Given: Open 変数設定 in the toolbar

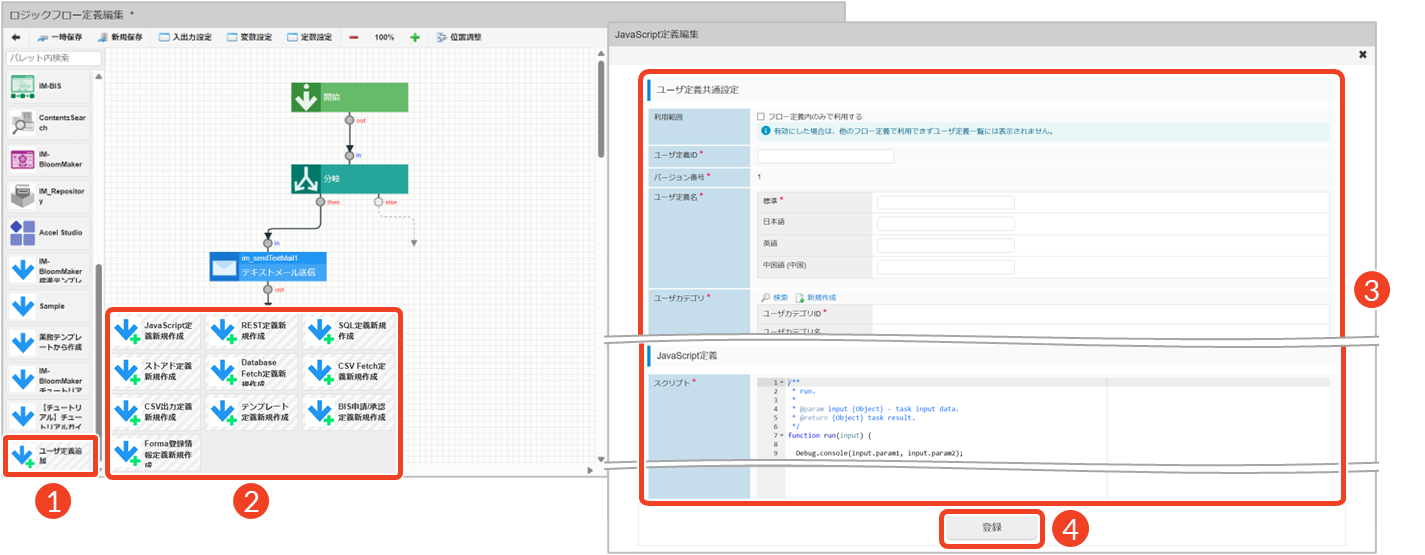Looking at the screenshot, I should (249, 37).
